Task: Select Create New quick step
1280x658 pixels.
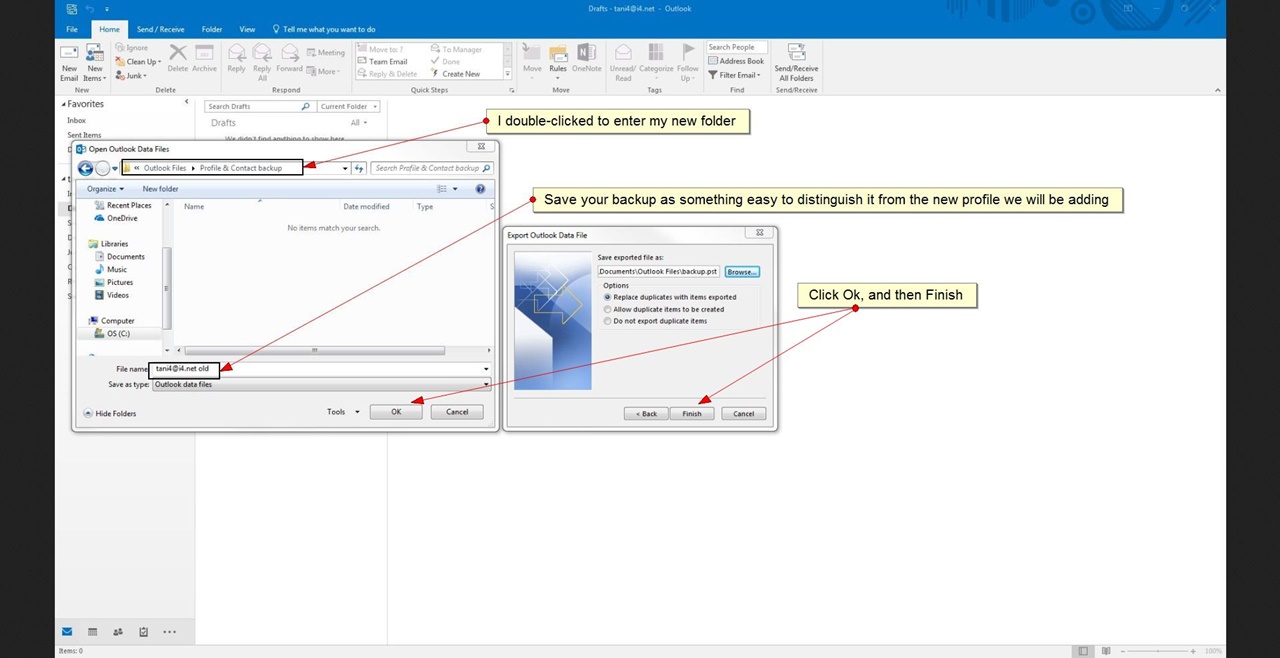Action: coord(455,74)
